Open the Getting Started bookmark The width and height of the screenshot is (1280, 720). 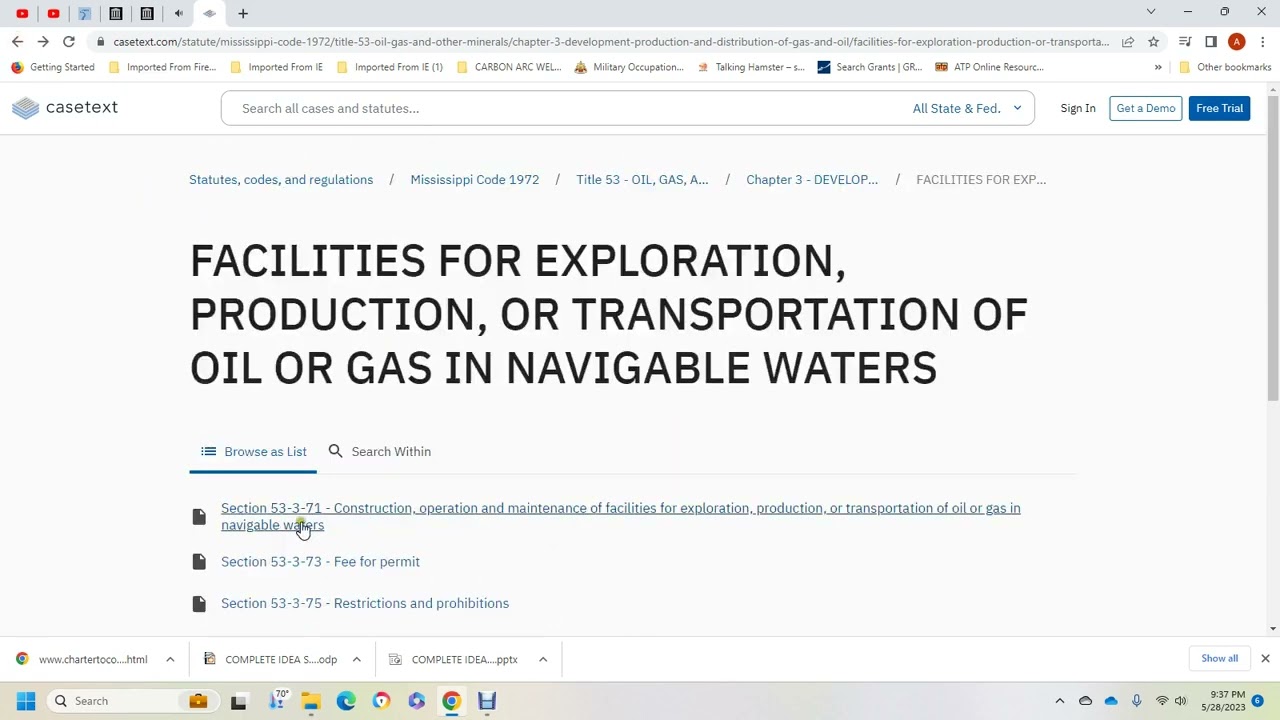(x=53, y=67)
